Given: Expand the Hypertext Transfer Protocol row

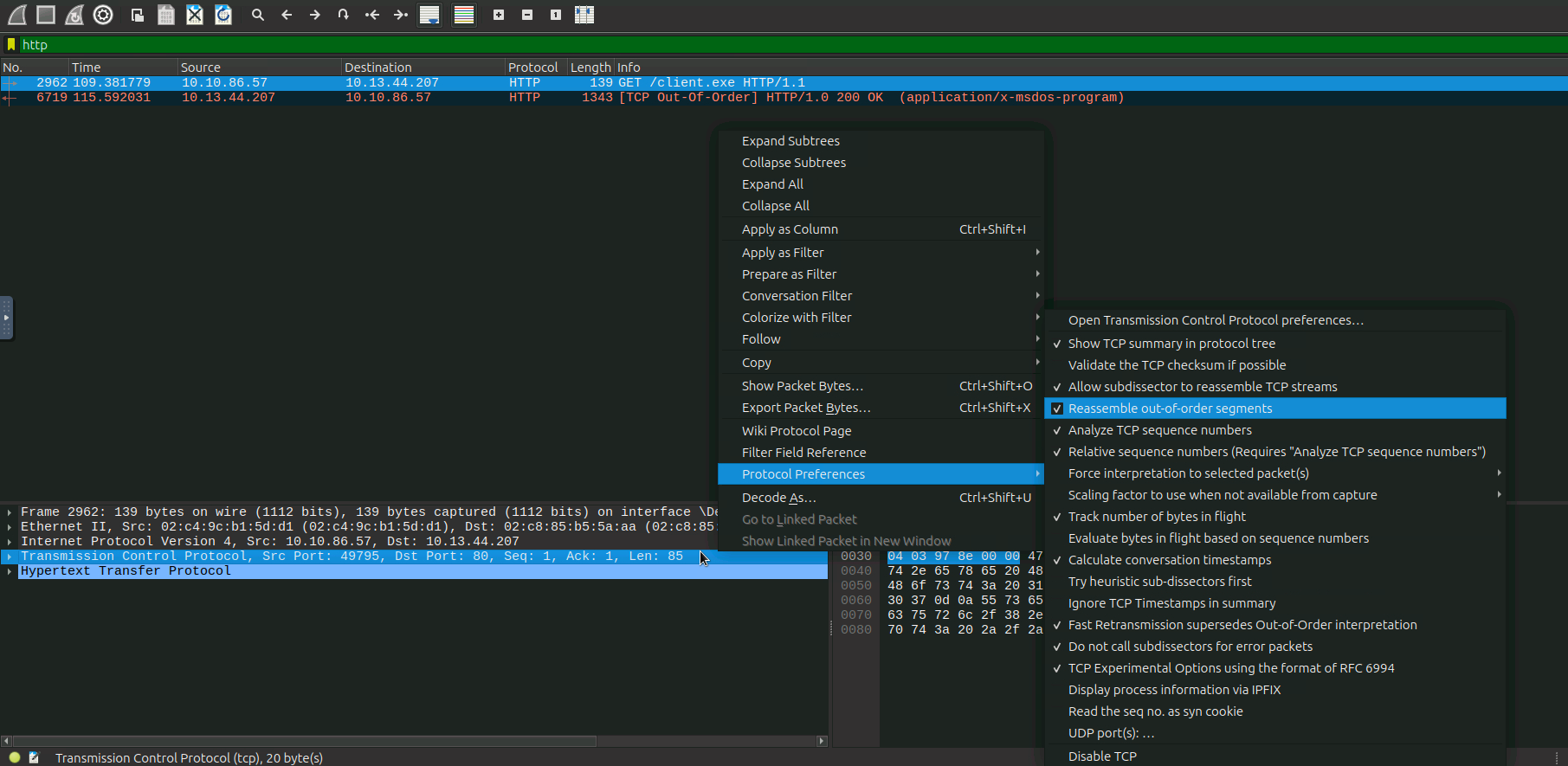Looking at the screenshot, I should [x=10, y=571].
